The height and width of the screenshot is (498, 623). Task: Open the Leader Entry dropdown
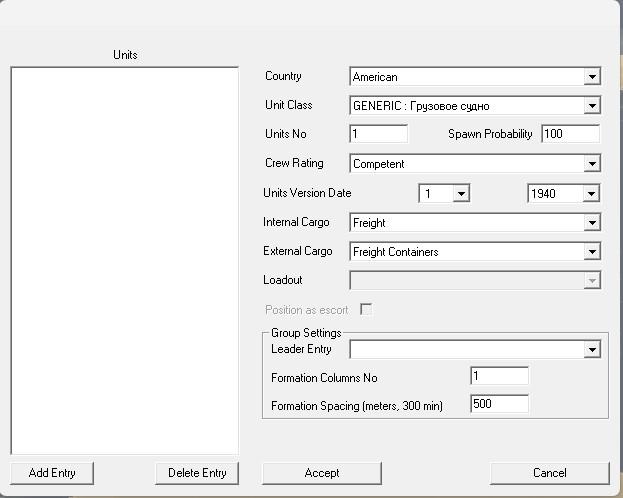[475, 349]
